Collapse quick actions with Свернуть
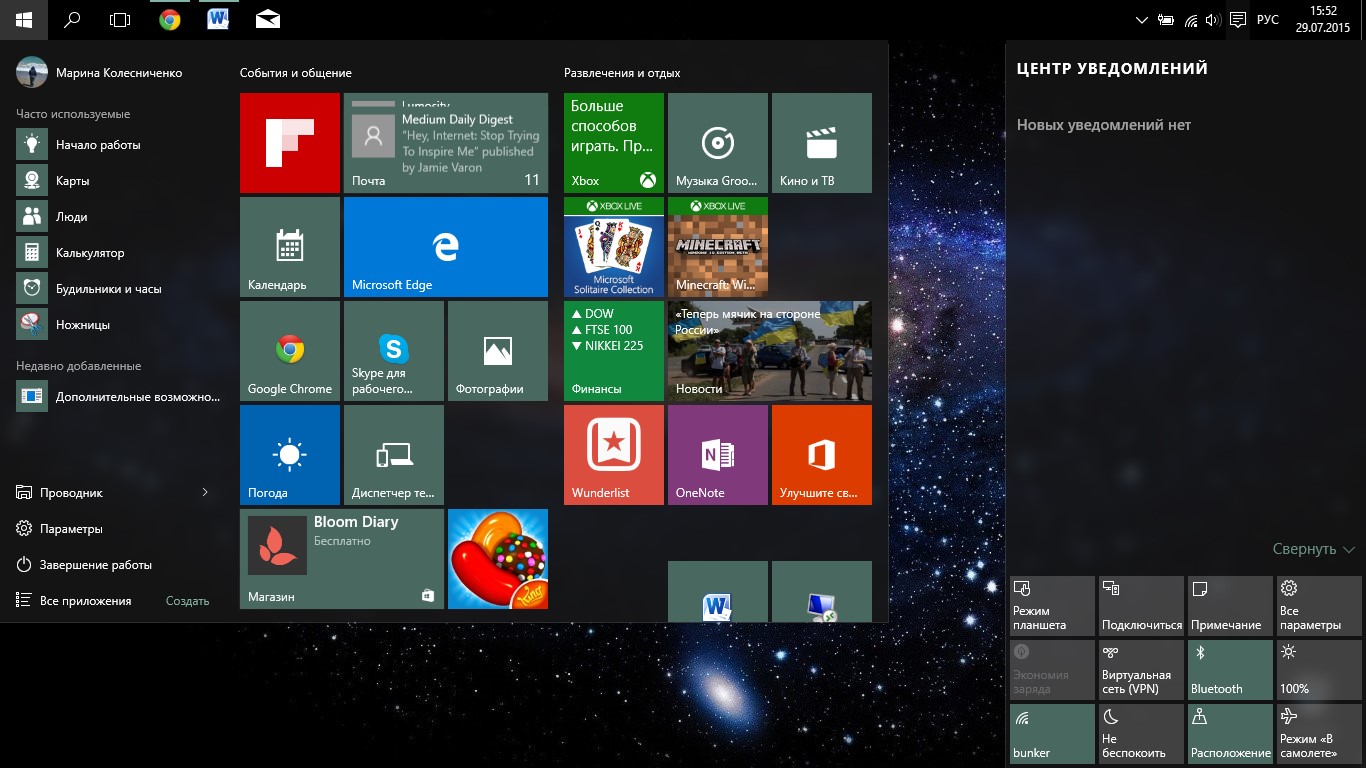This screenshot has height=768, width=1366. 1314,549
